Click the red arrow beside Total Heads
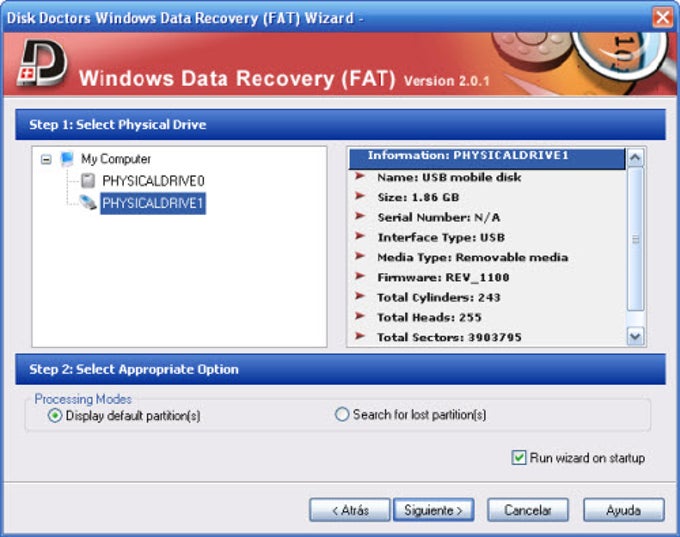This screenshot has height=537, width=680. pos(360,316)
